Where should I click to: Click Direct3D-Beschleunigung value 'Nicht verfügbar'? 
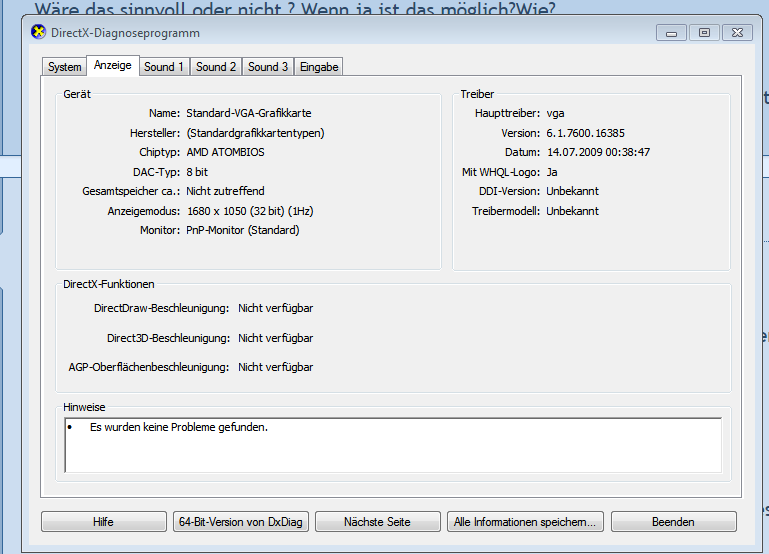coord(276,338)
